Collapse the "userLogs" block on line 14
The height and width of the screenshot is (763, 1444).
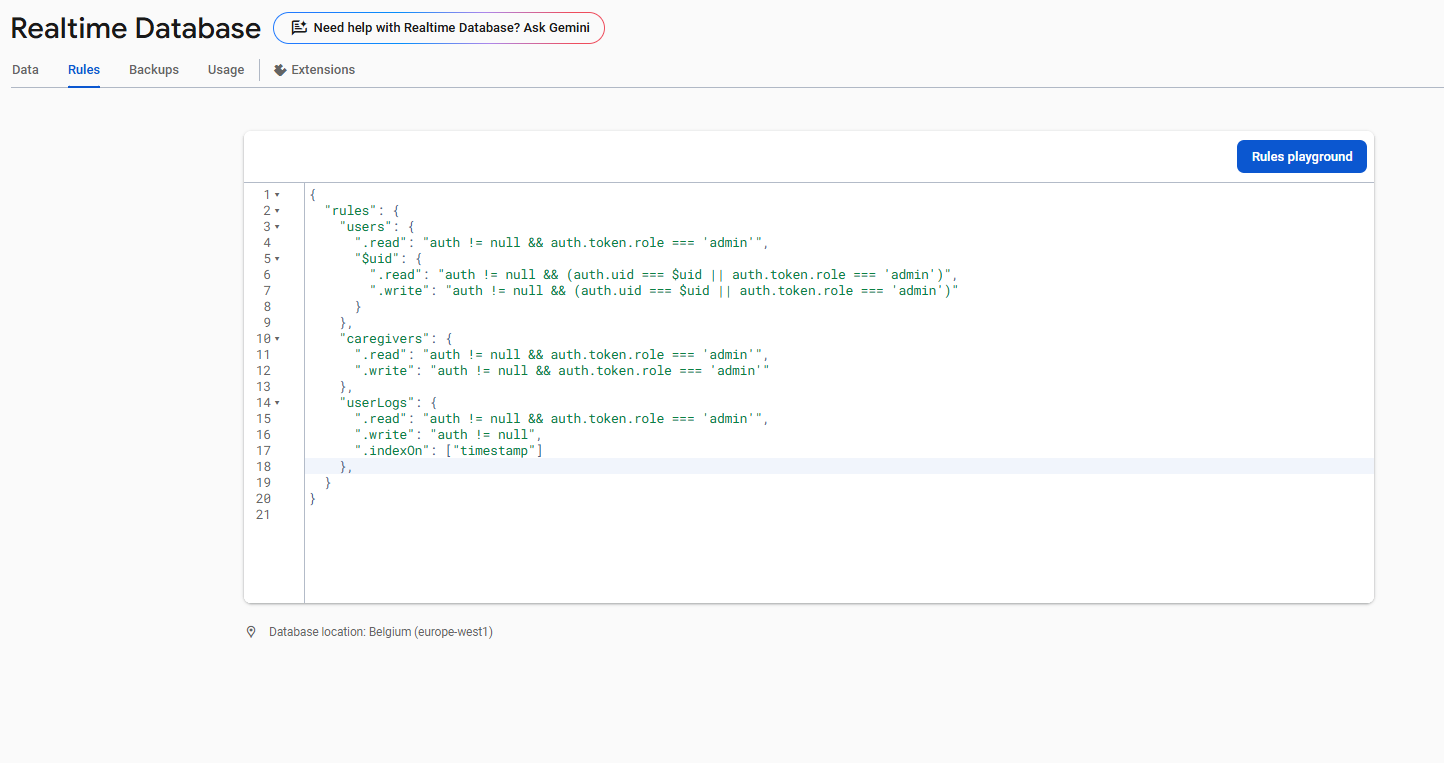tap(275, 402)
